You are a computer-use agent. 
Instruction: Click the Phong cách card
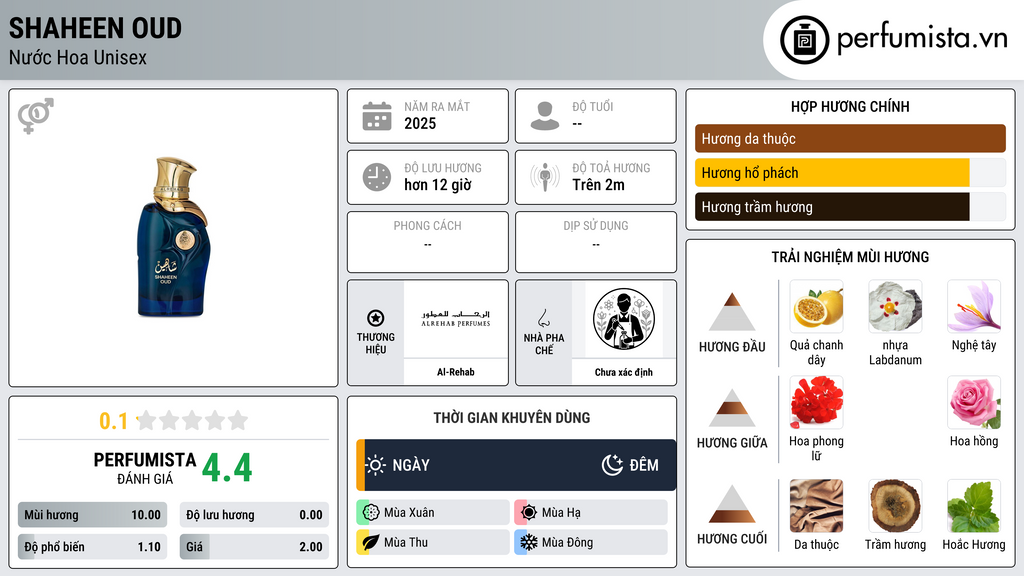[428, 242]
